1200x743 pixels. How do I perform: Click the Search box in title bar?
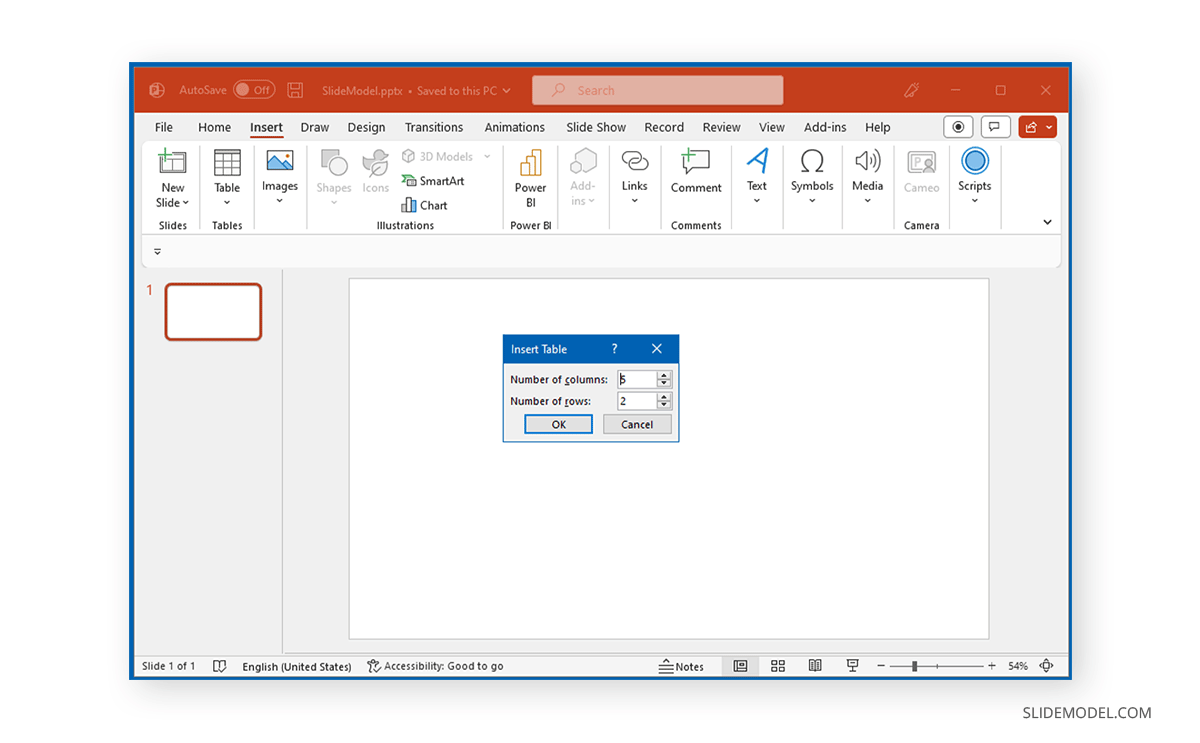tap(657, 90)
